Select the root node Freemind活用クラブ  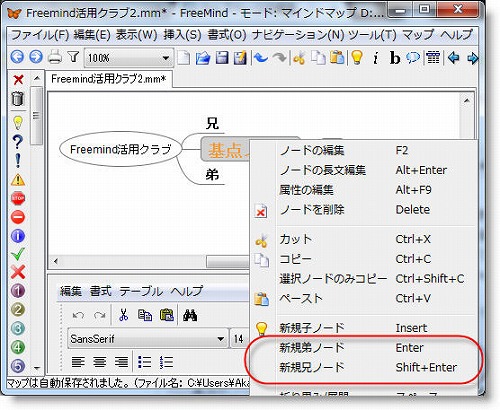click(x=121, y=149)
